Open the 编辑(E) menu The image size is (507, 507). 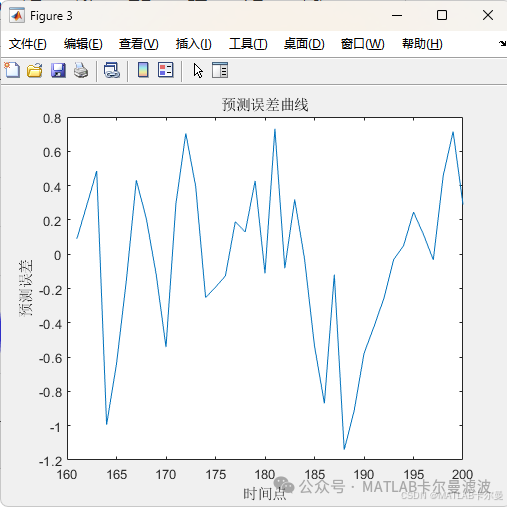click(x=83, y=44)
